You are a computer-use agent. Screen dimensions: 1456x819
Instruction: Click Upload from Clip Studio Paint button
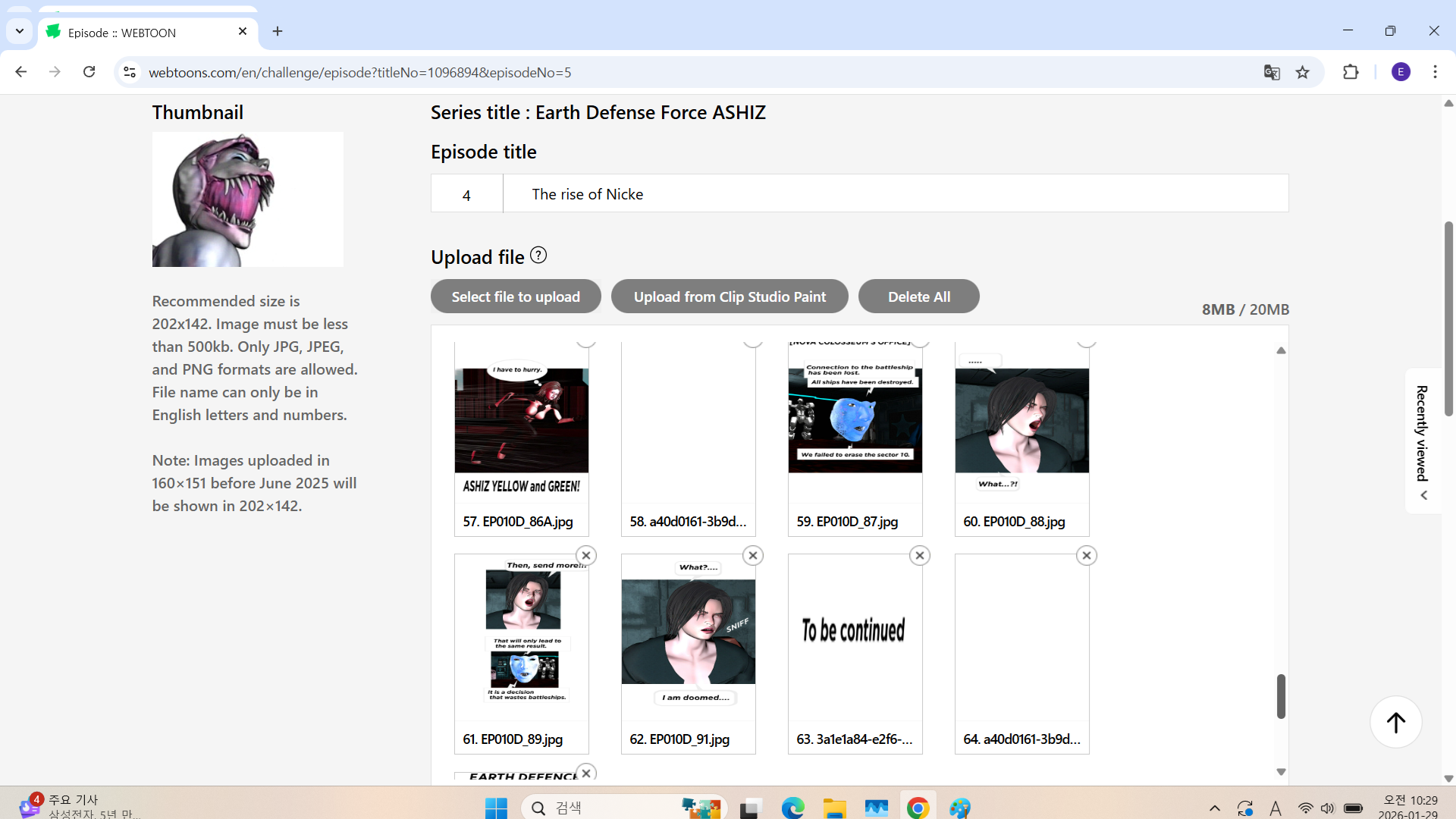(x=730, y=297)
